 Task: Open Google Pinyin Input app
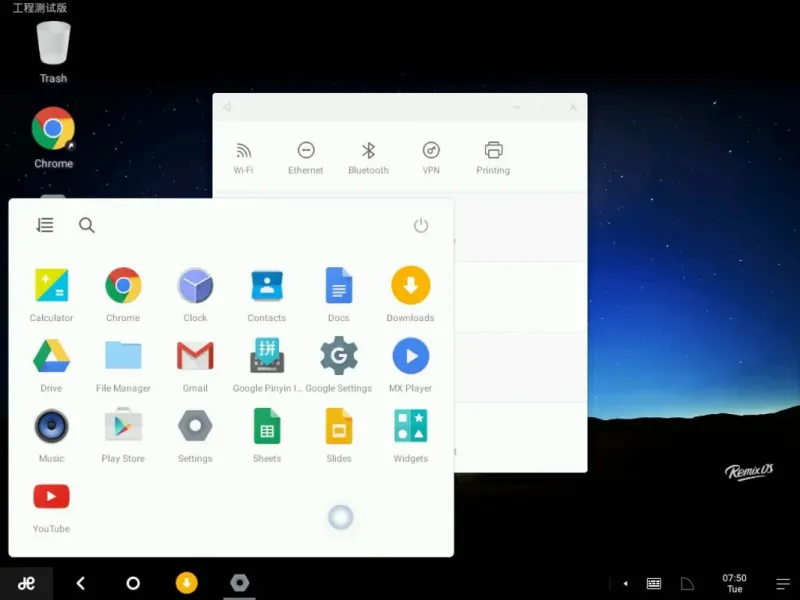pos(267,365)
